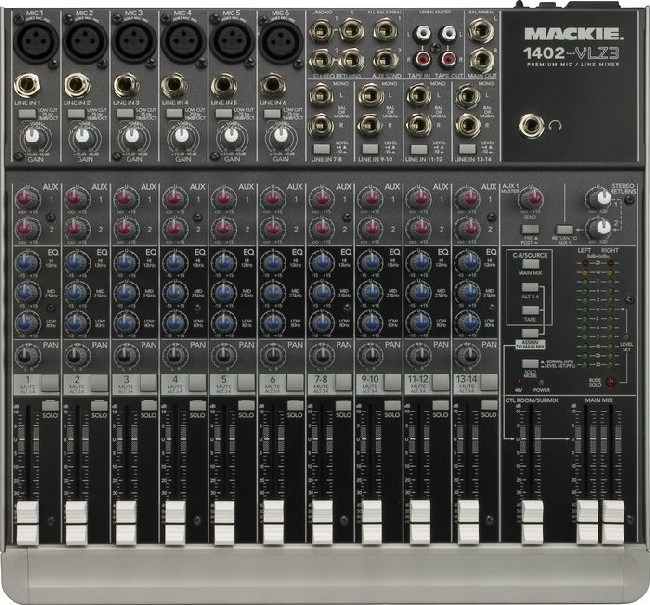Select the LINE IN 4 jack

pos(175,85)
